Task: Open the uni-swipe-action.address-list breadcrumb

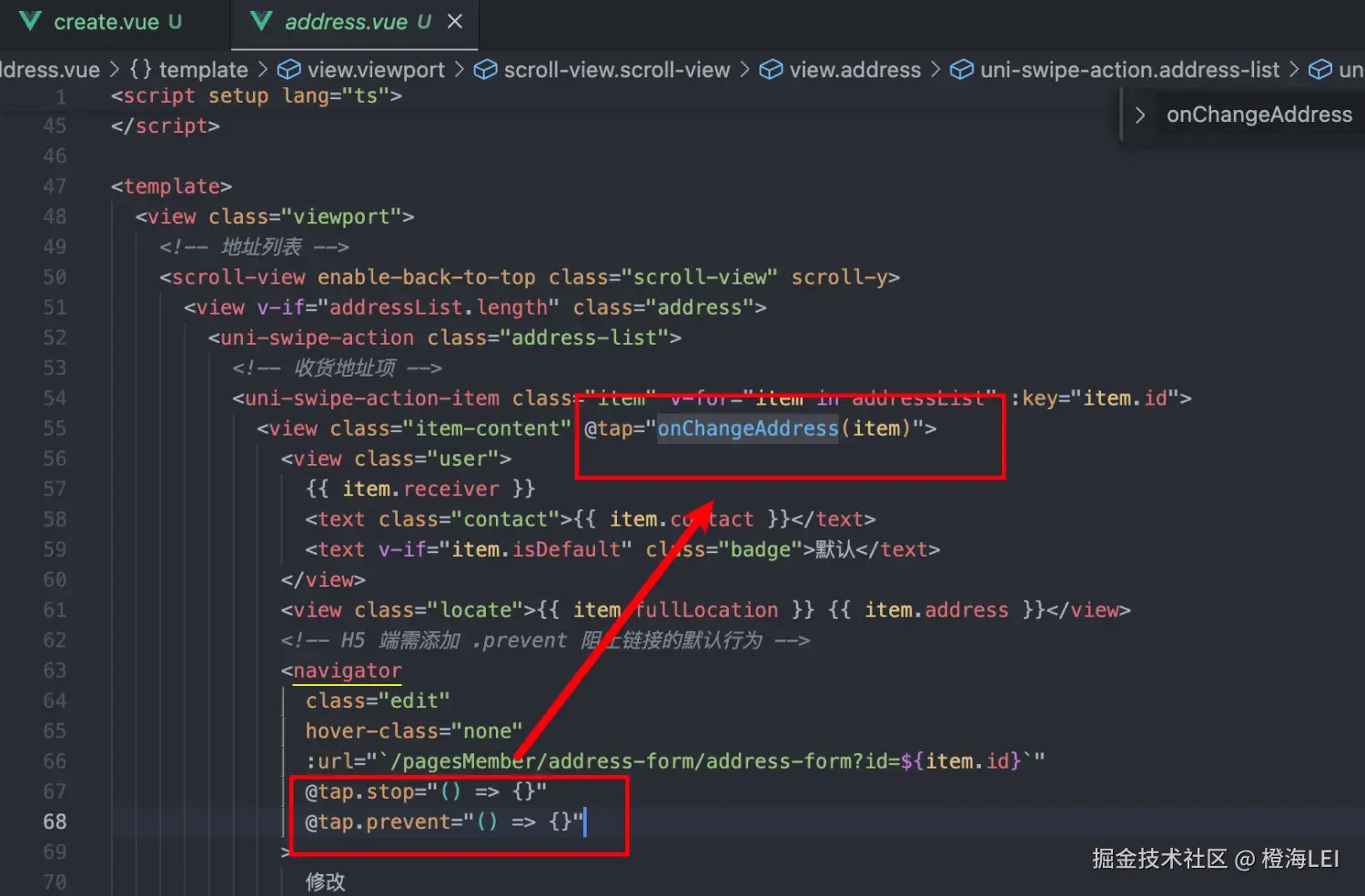Action: coord(1129,70)
